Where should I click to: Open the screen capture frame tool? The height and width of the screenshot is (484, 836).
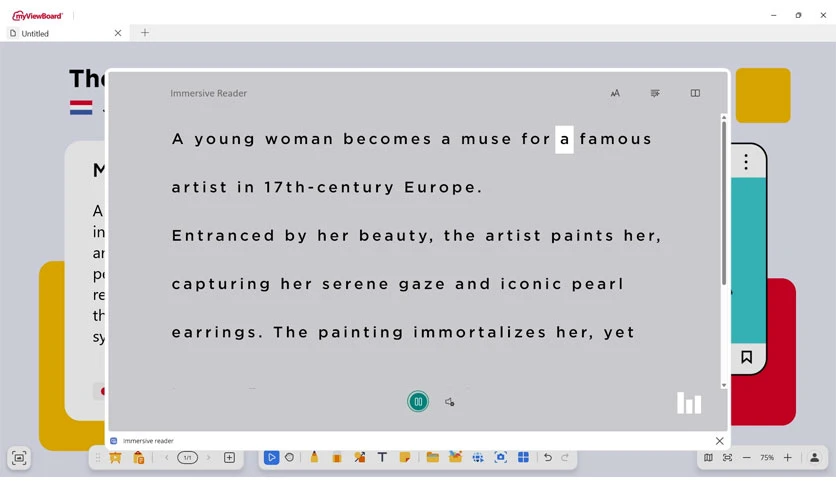[x=19, y=458]
